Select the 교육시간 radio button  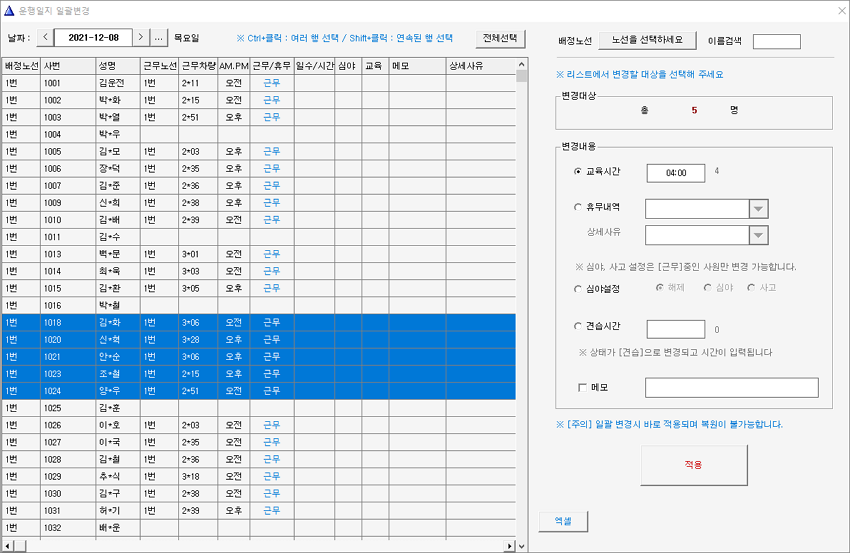(578, 171)
